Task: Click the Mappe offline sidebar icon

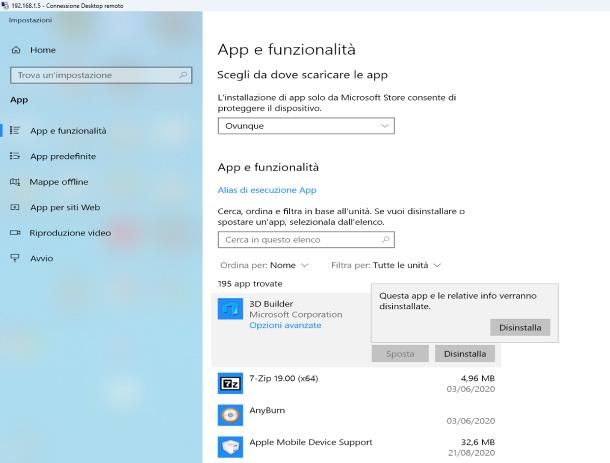Action: pos(15,182)
